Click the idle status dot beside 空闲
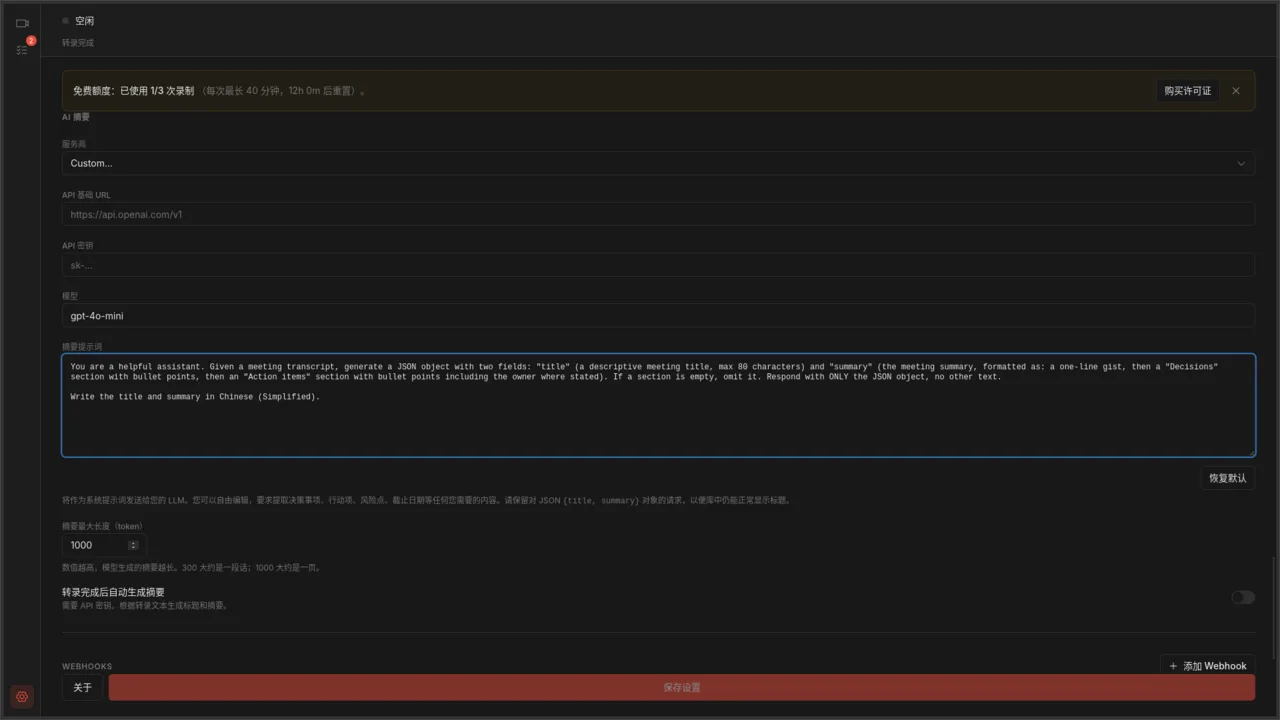 66,20
